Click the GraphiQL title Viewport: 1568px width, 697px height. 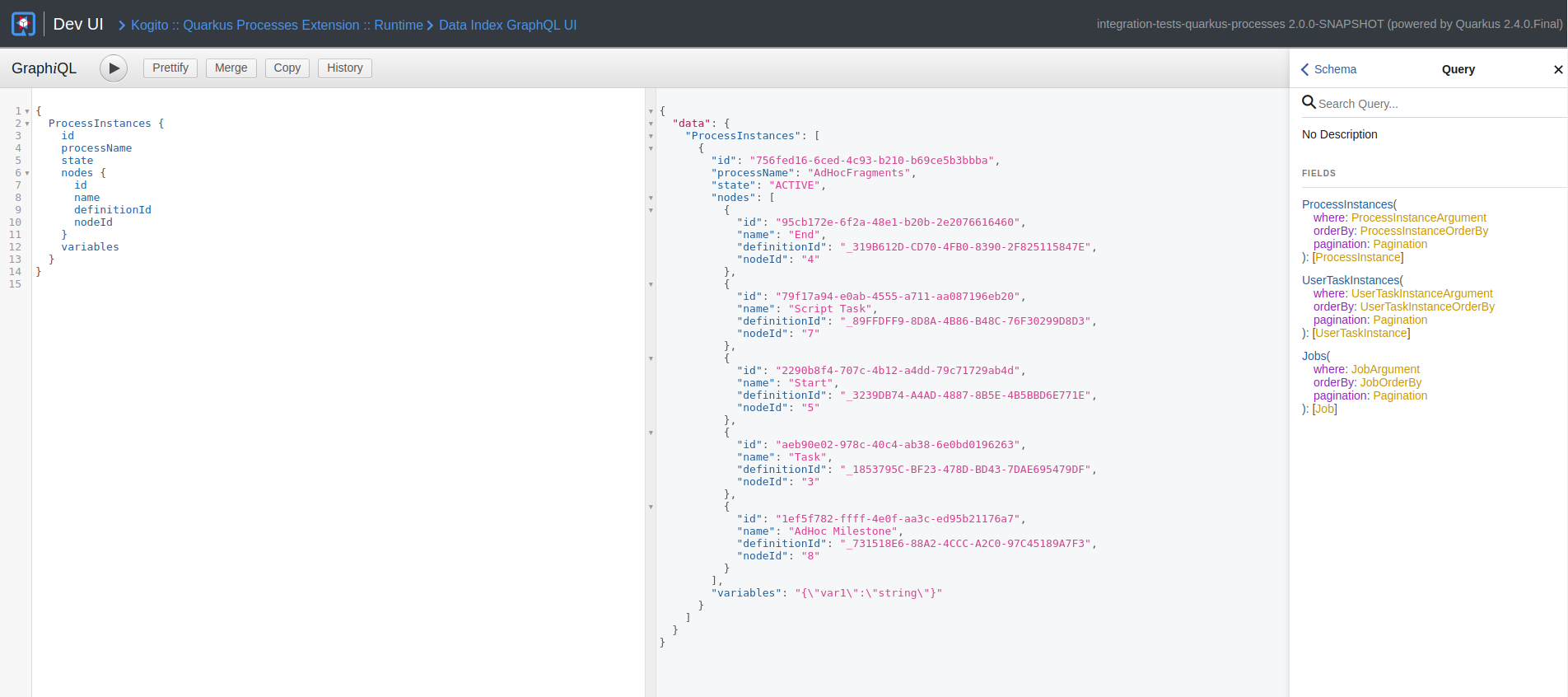click(44, 68)
